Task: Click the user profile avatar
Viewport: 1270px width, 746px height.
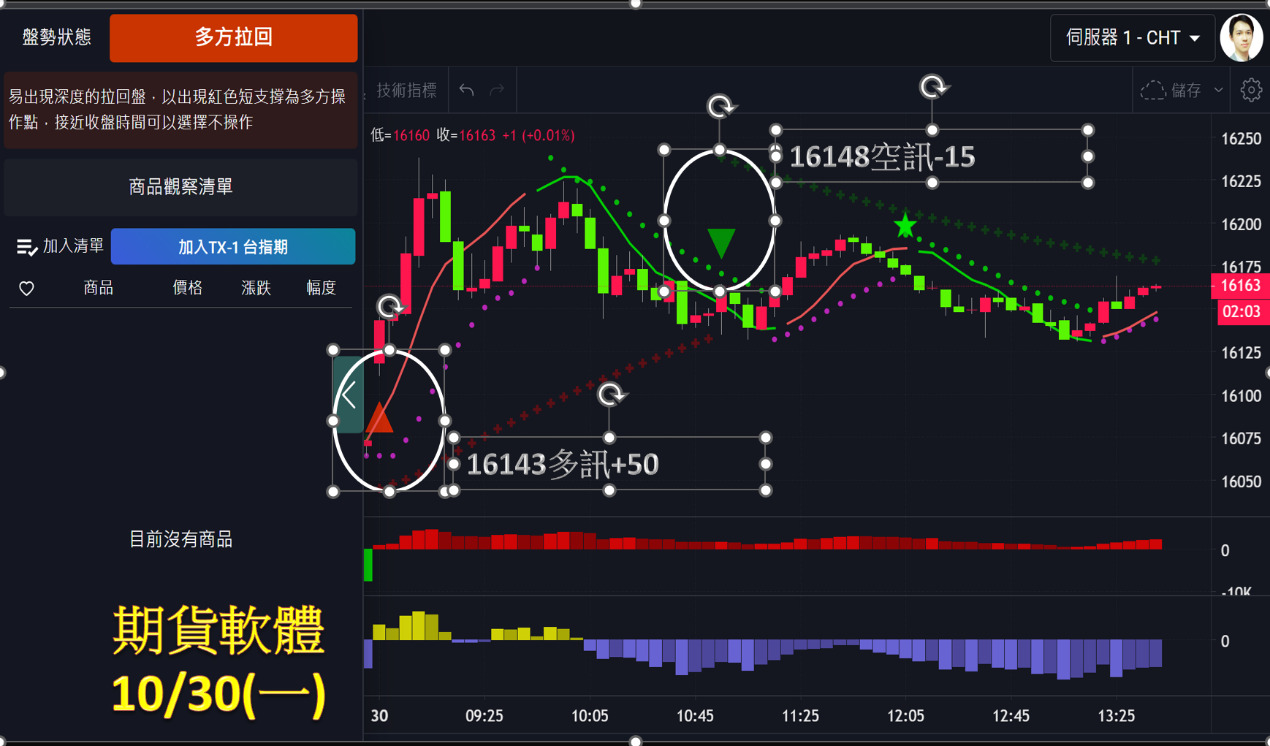Action: tap(1241, 38)
